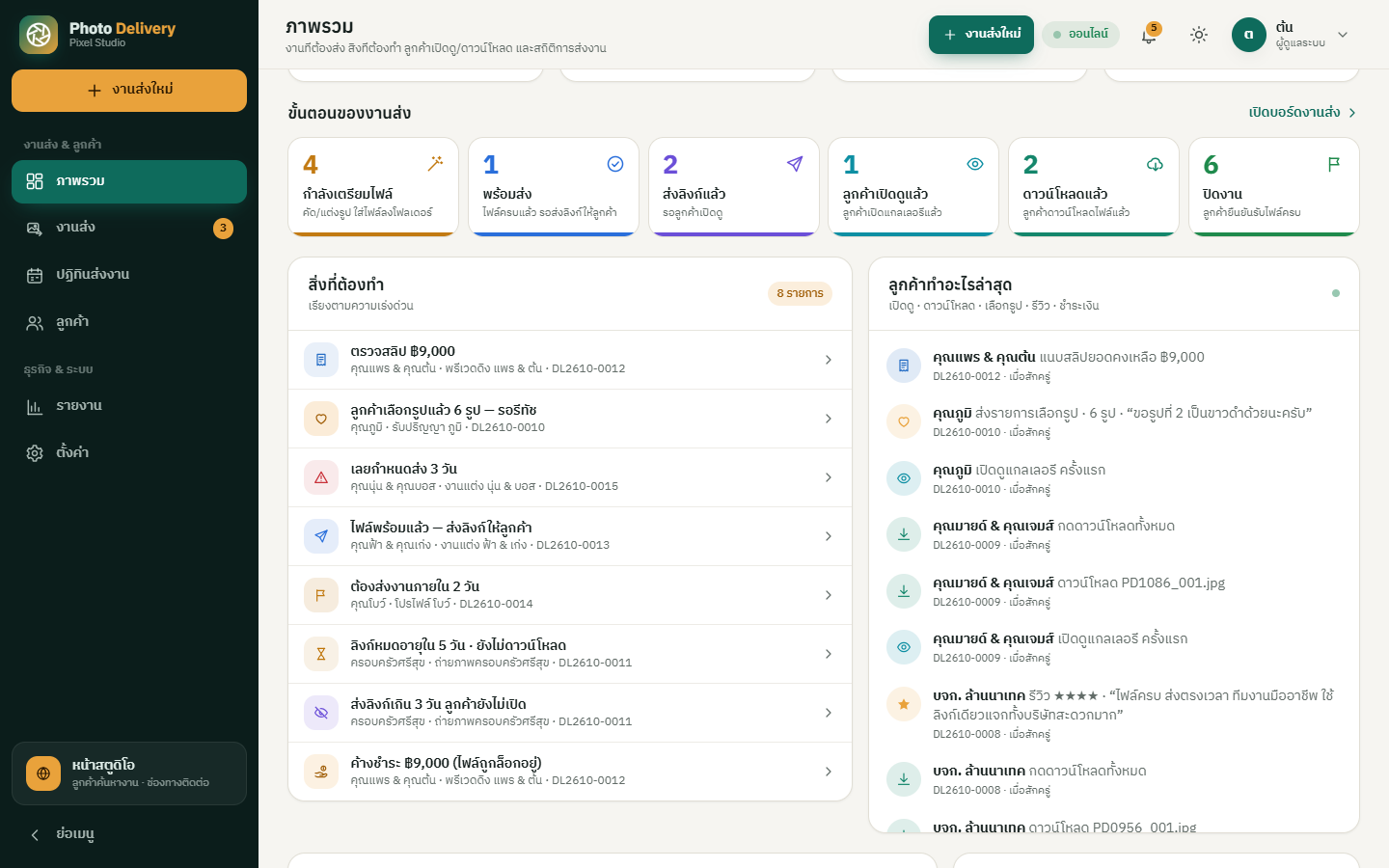Open ตั้งค่า in the sidebar

pyautogui.click(x=129, y=452)
